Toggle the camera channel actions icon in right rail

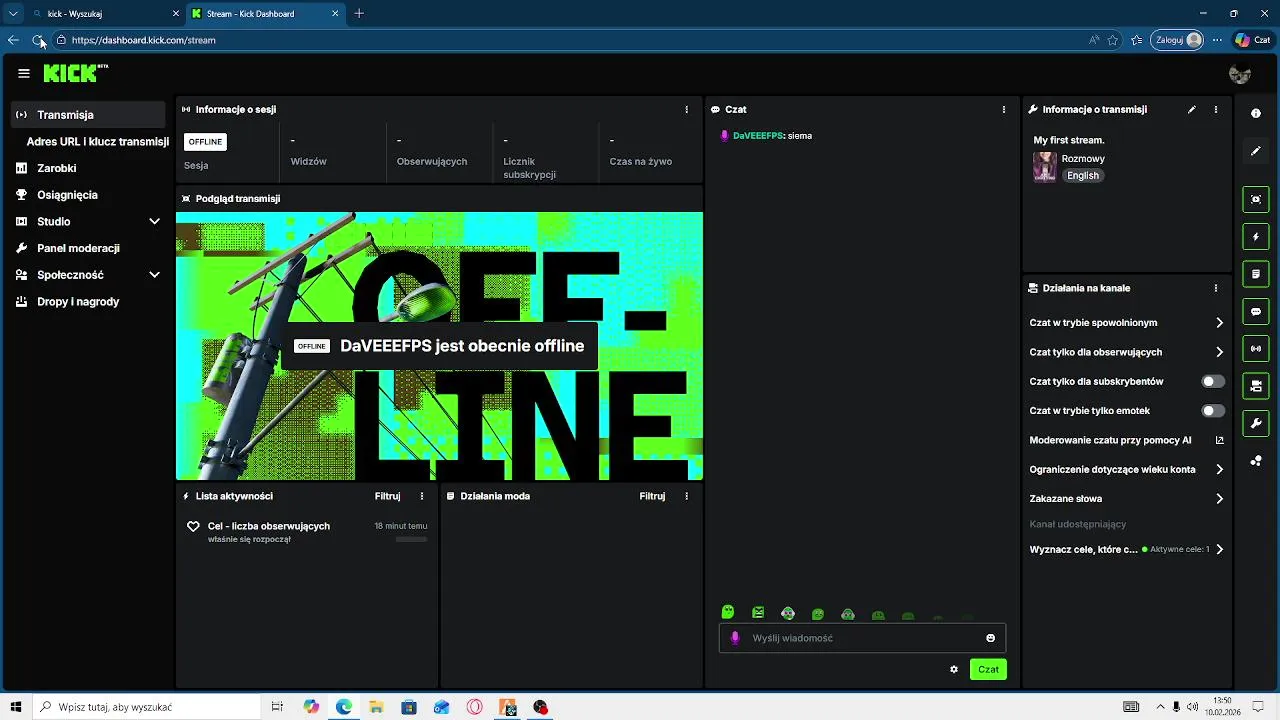tap(1256, 386)
